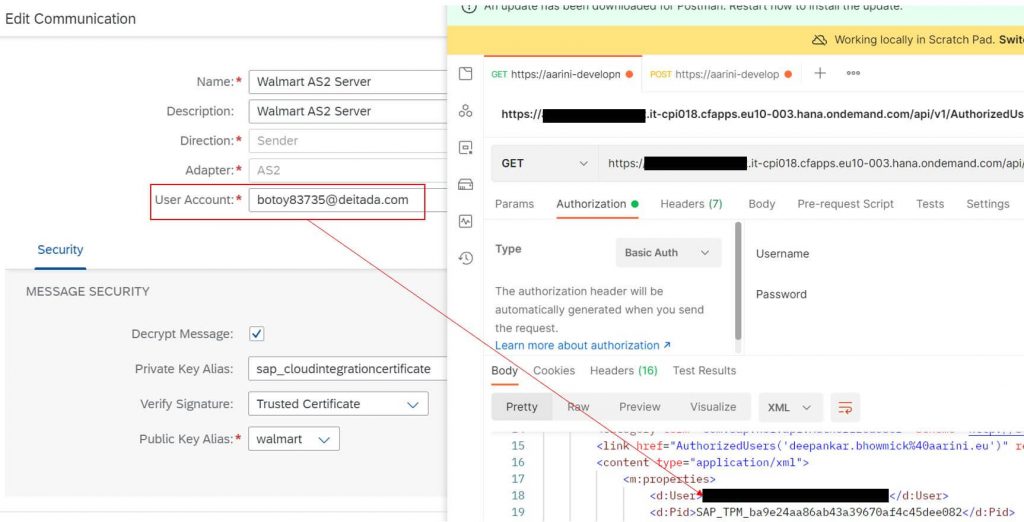Open the Basic Auth type dropdown
1024x522 pixels.
click(668, 253)
